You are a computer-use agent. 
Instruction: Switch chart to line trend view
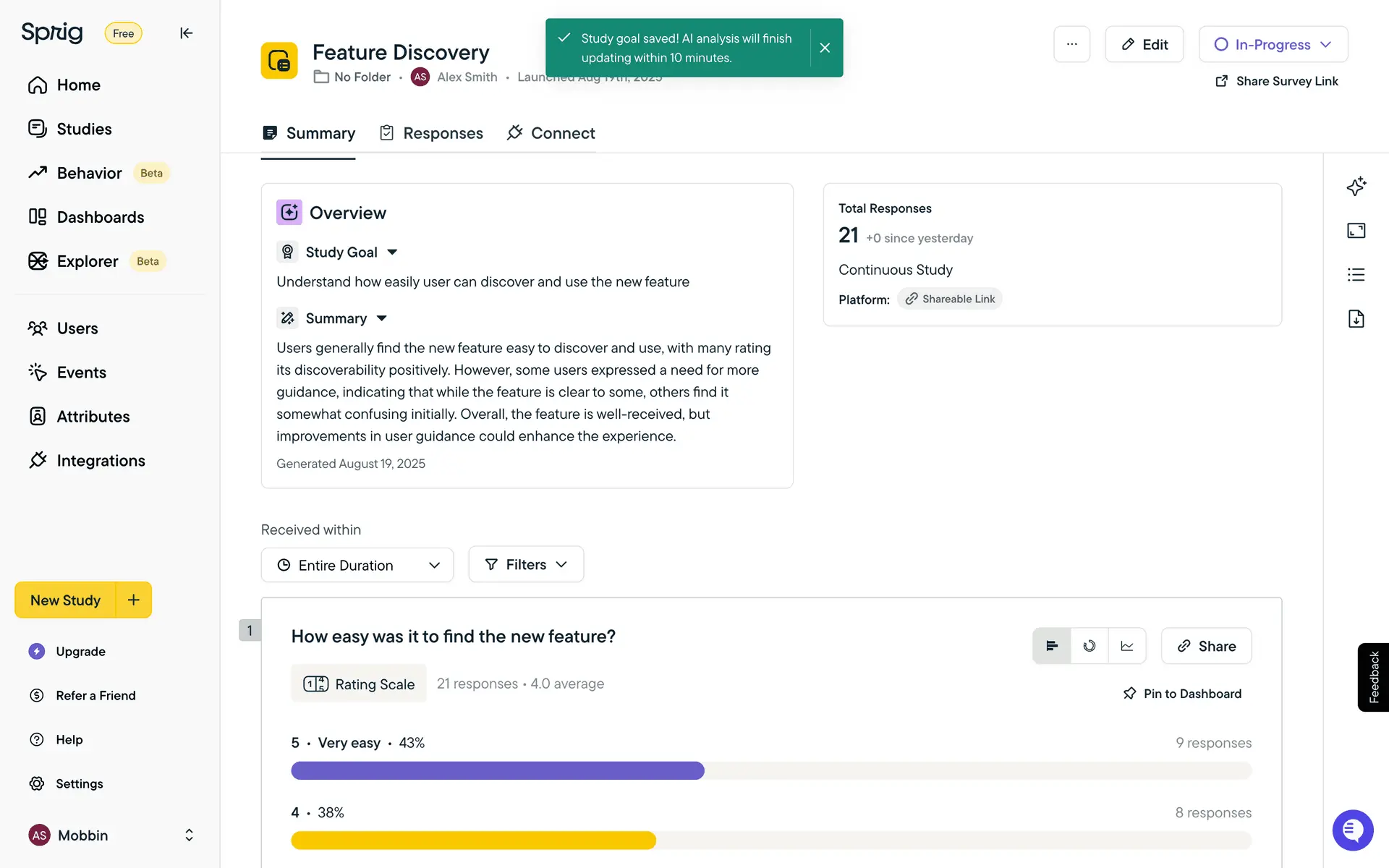[x=1127, y=646]
